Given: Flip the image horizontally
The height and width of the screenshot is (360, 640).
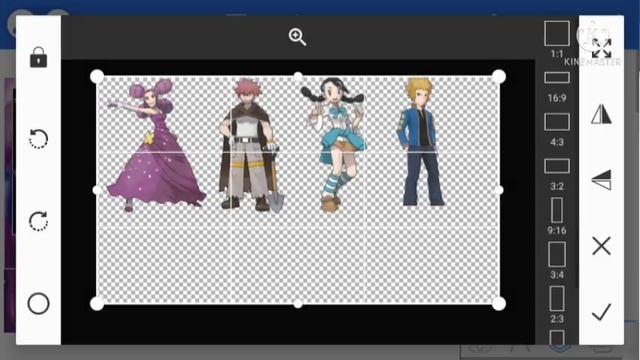Looking at the screenshot, I should (x=601, y=114).
